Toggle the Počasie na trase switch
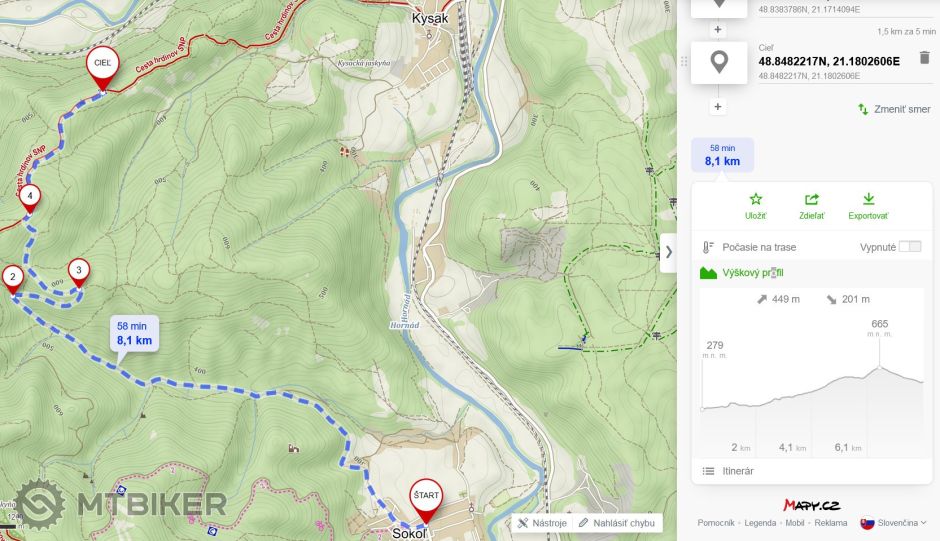The height and width of the screenshot is (541, 940). pos(909,247)
